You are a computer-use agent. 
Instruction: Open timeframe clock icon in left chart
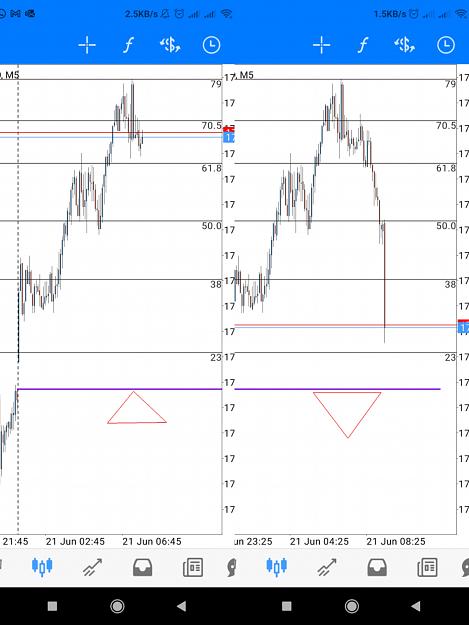tap(211, 45)
